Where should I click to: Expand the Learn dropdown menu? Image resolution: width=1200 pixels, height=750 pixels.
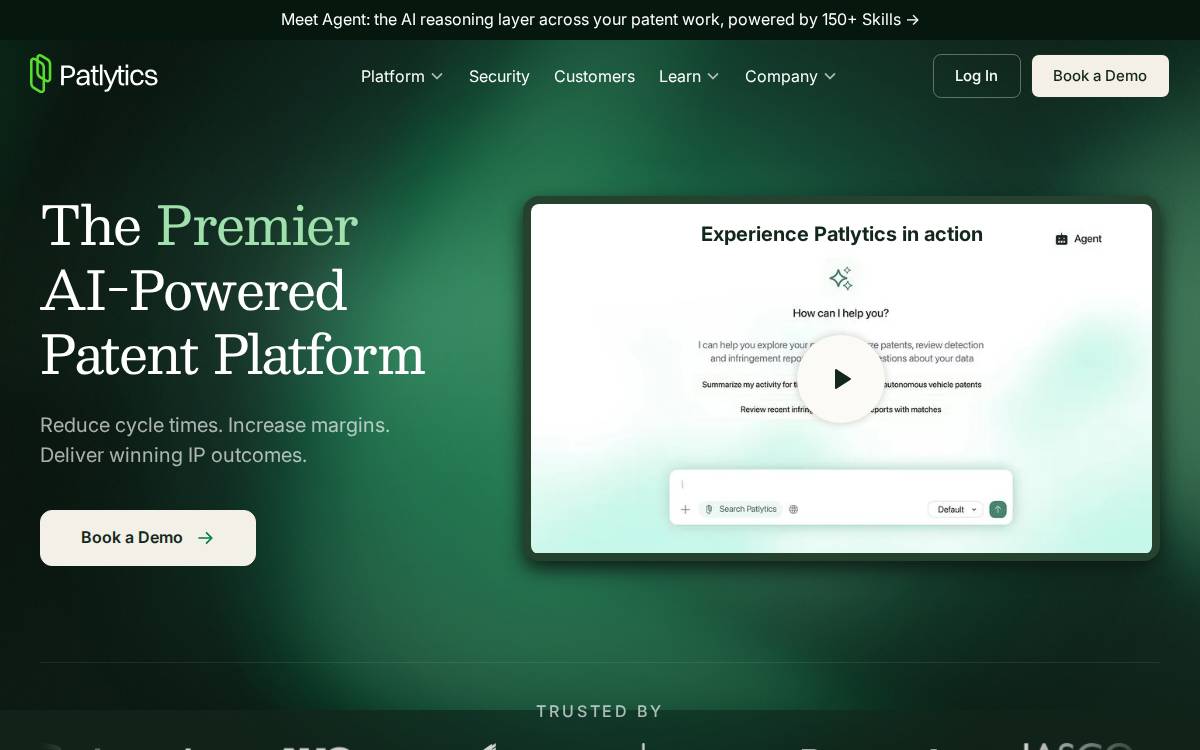tap(689, 76)
